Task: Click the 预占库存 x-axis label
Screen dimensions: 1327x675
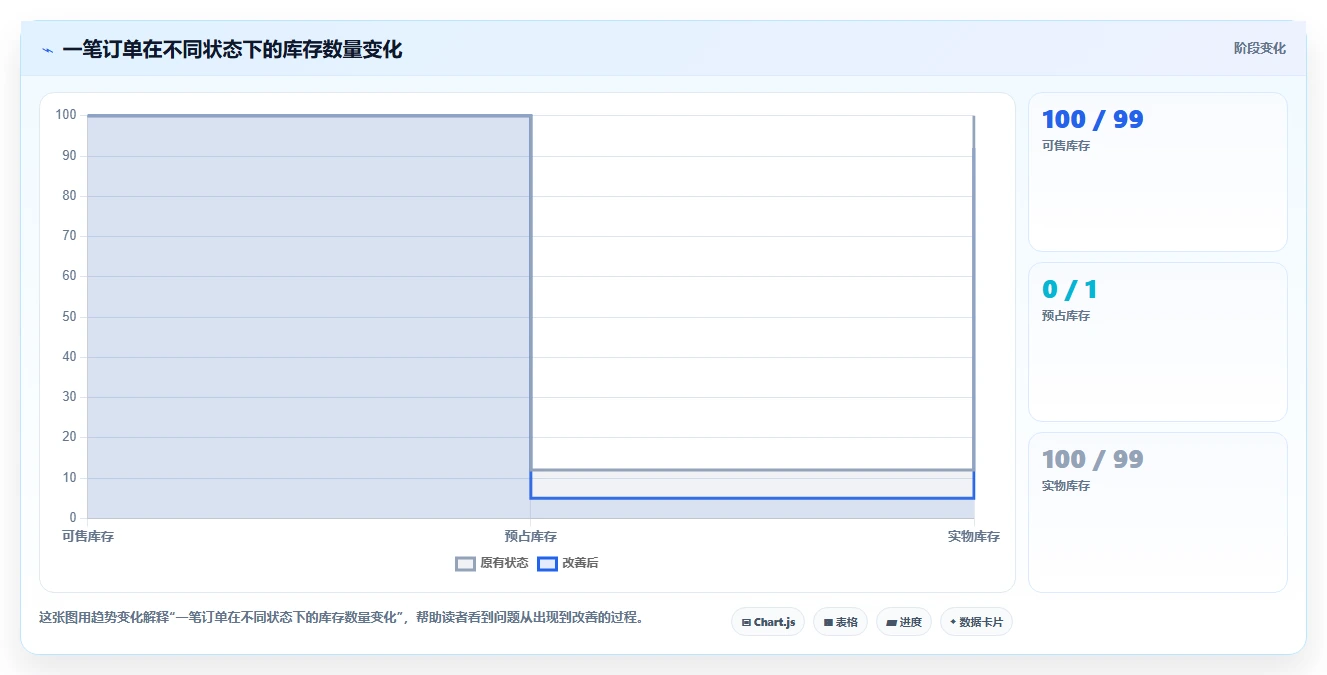Action: click(531, 536)
